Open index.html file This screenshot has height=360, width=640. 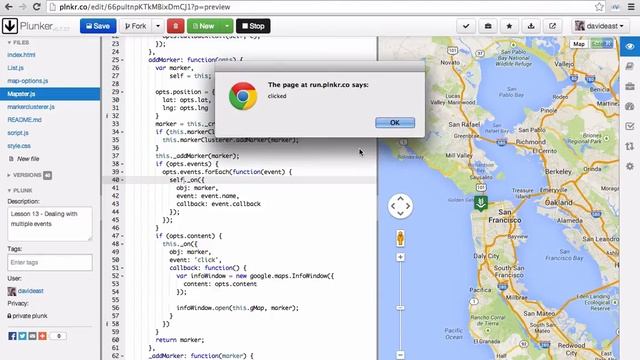tap(21, 55)
